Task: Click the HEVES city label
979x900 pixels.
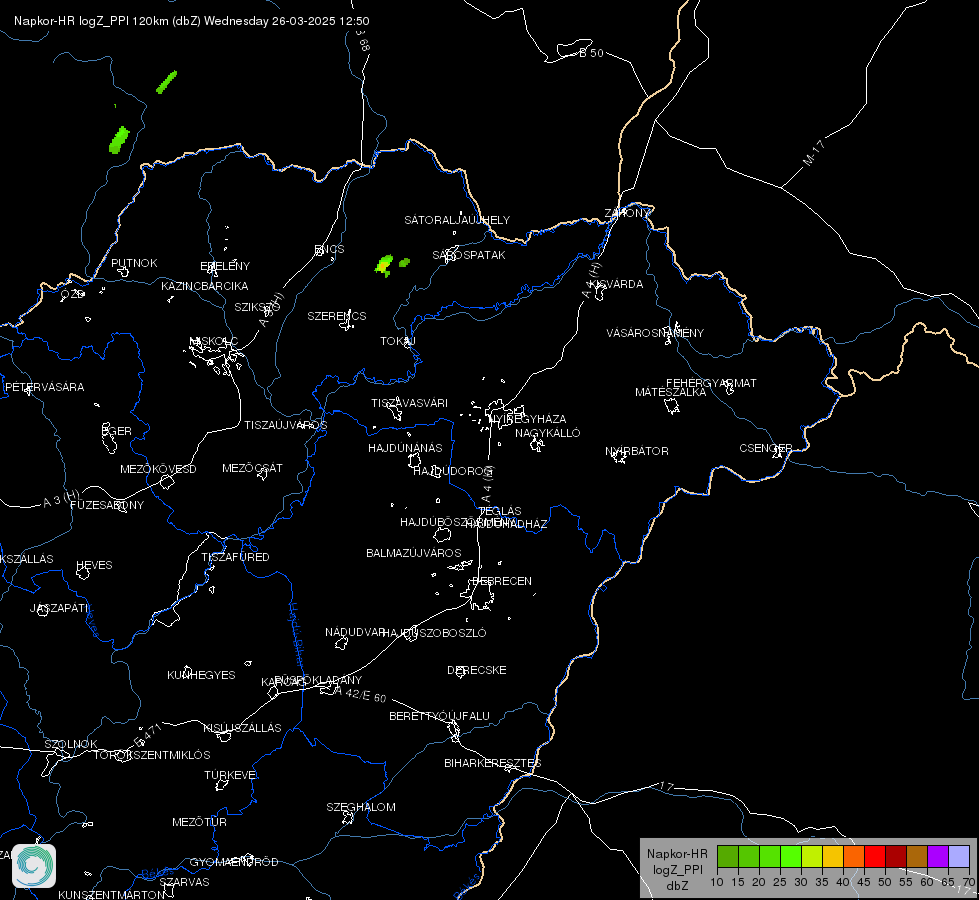Action: (x=94, y=565)
